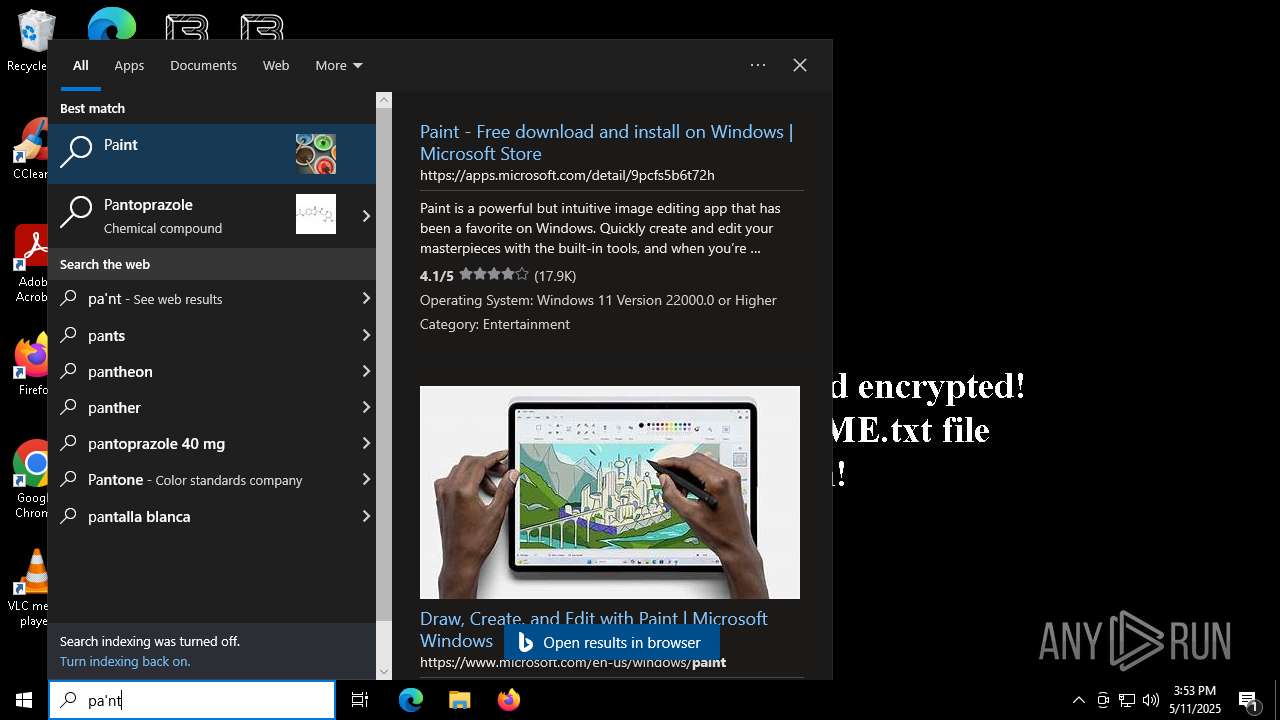Expand the Pantone suggestion chevron
The image size is (1280, 720).
click(x=366, y=479)
